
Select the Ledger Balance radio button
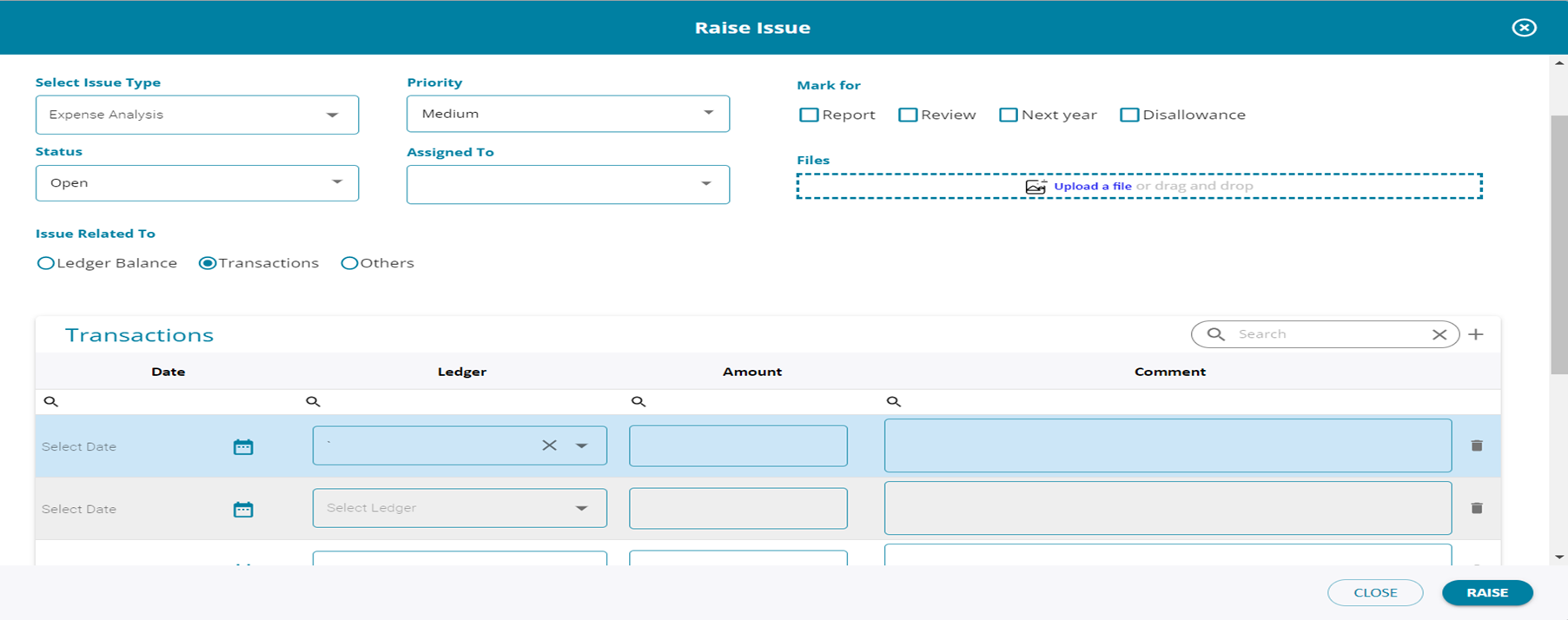[46, 263]
